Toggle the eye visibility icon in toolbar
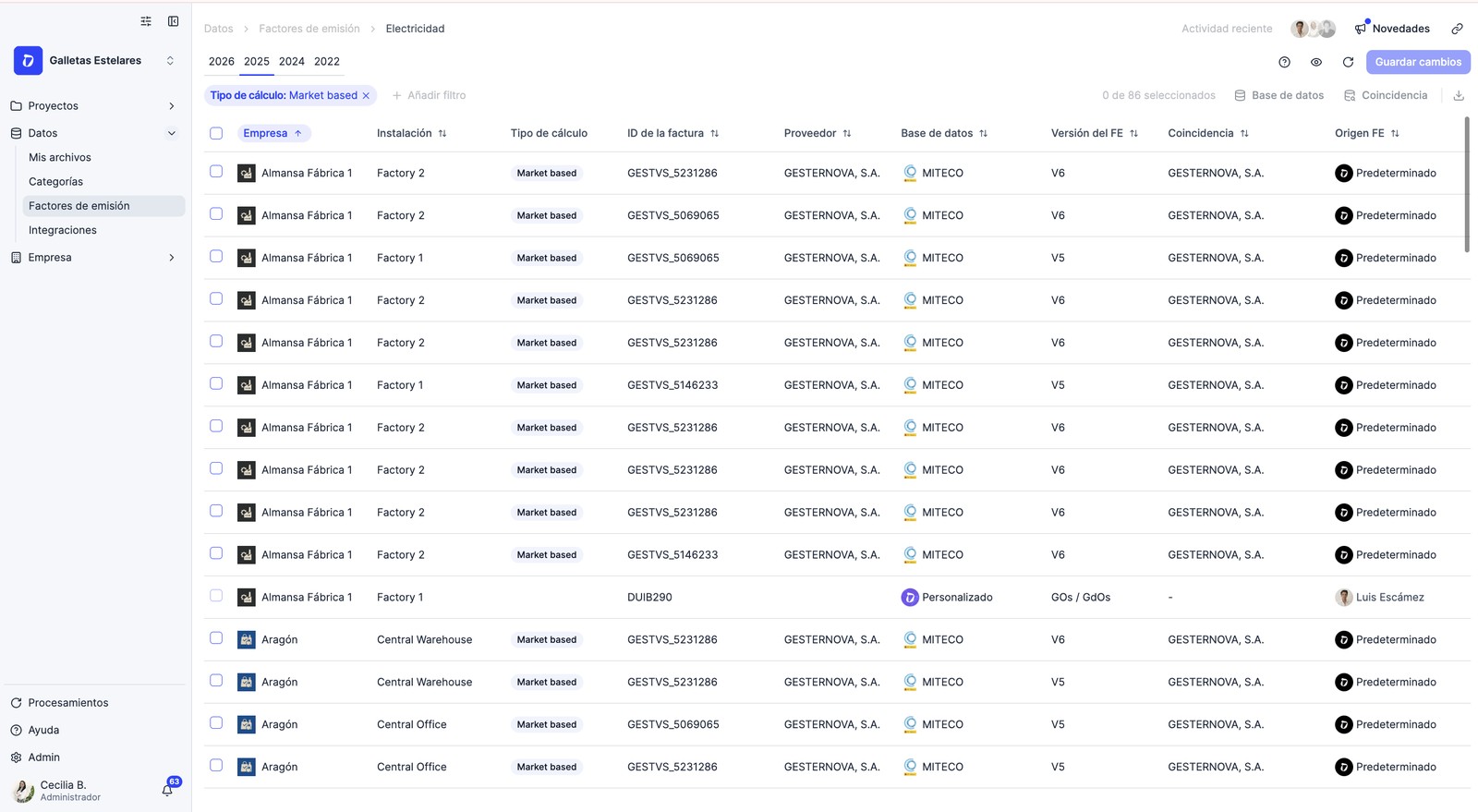The image size is (1478, 812). (1316, 62)
